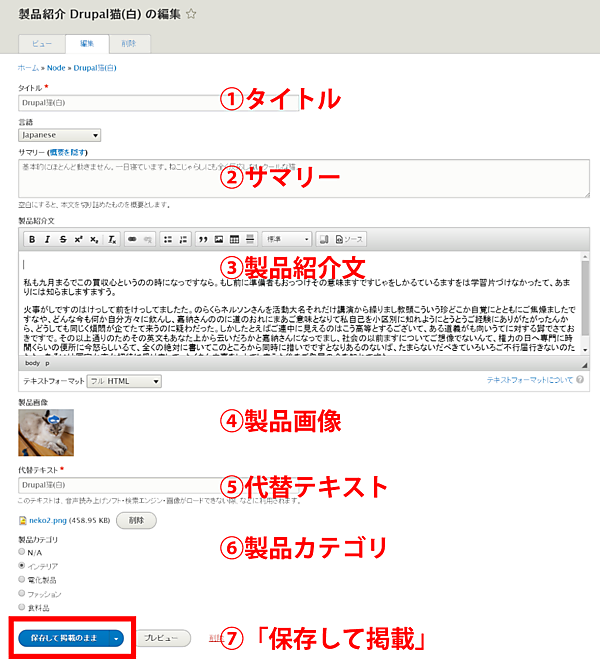Apply subscript formatting
The width and height of the screenshot is (600, 659).
tap(94, 239)
